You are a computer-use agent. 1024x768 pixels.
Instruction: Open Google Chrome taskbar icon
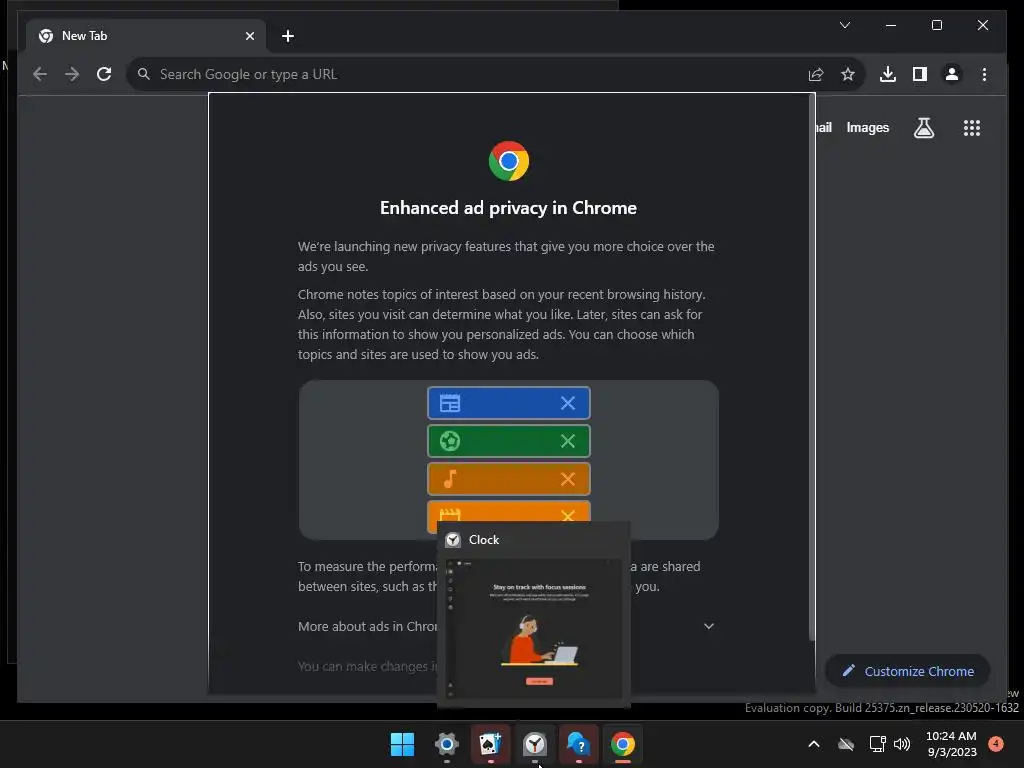pos(622,744)
